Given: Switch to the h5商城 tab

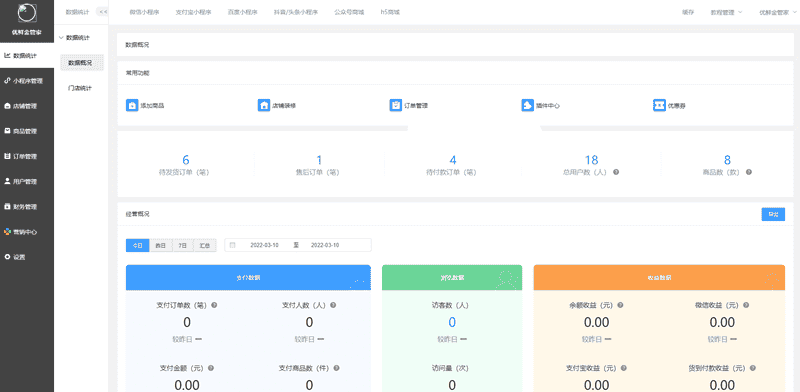Looking at the screenshot, I should pos(390,12).
